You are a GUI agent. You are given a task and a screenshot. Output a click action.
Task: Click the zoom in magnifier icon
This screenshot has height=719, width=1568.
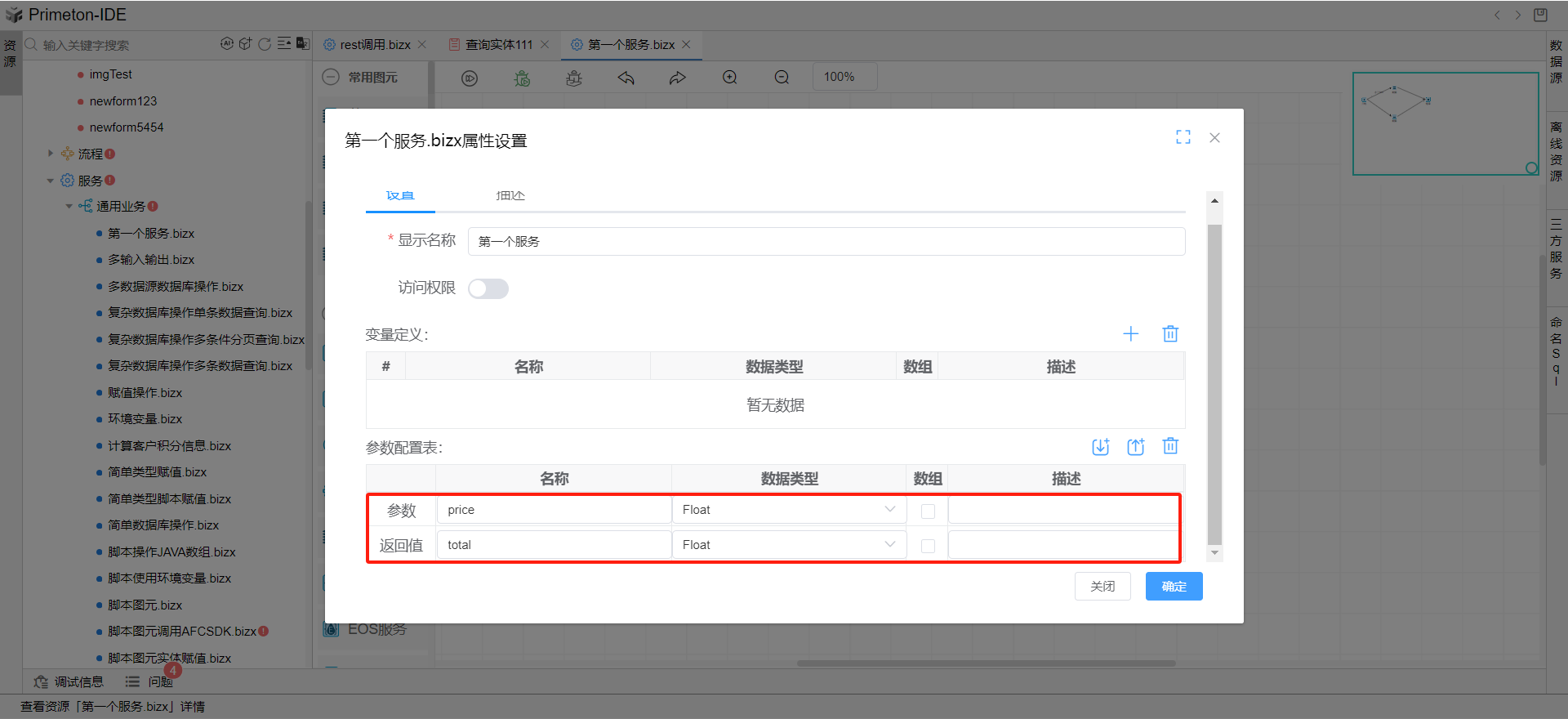[729, 78]
